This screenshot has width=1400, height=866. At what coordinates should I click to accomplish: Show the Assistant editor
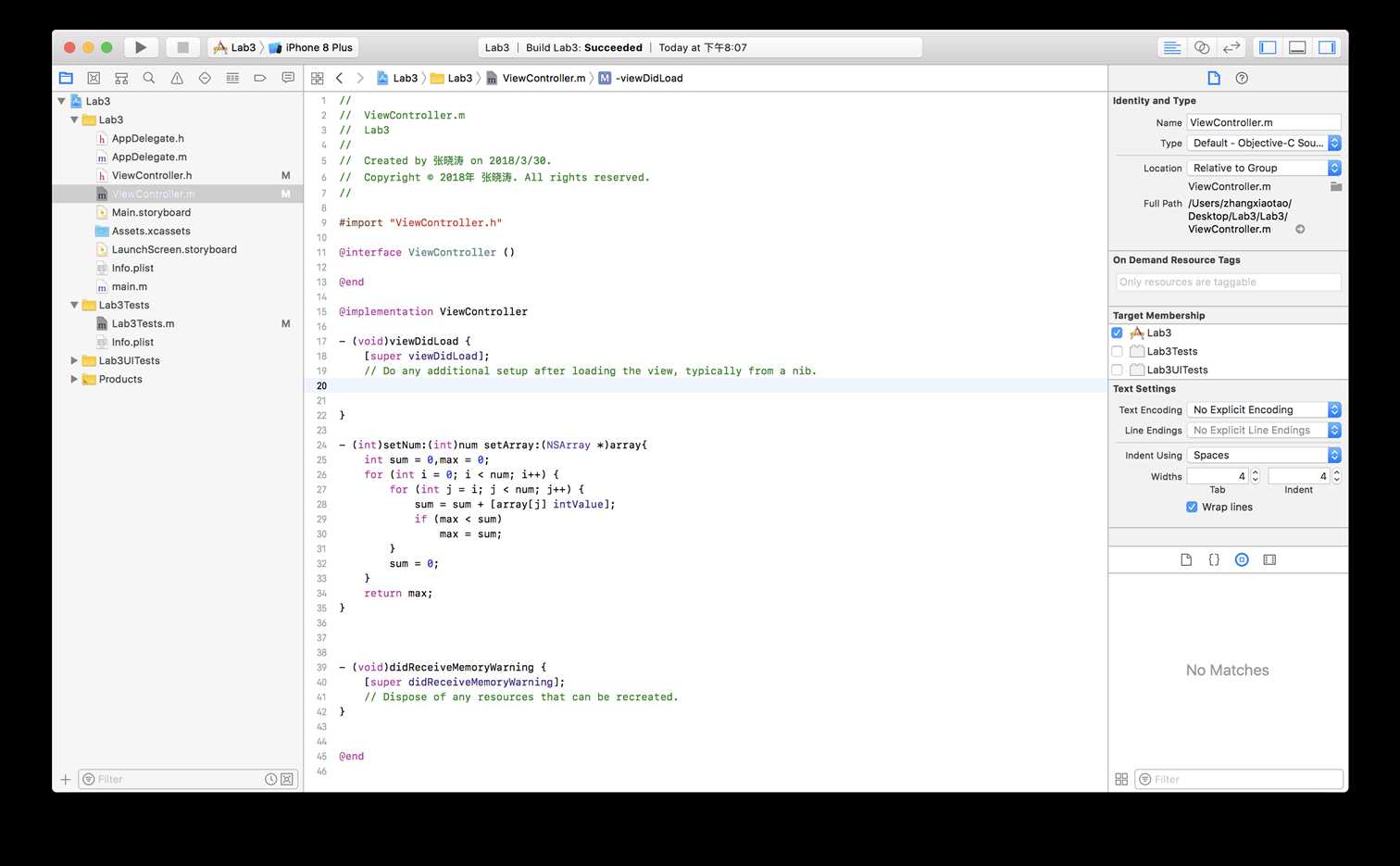click(1202, 47)
